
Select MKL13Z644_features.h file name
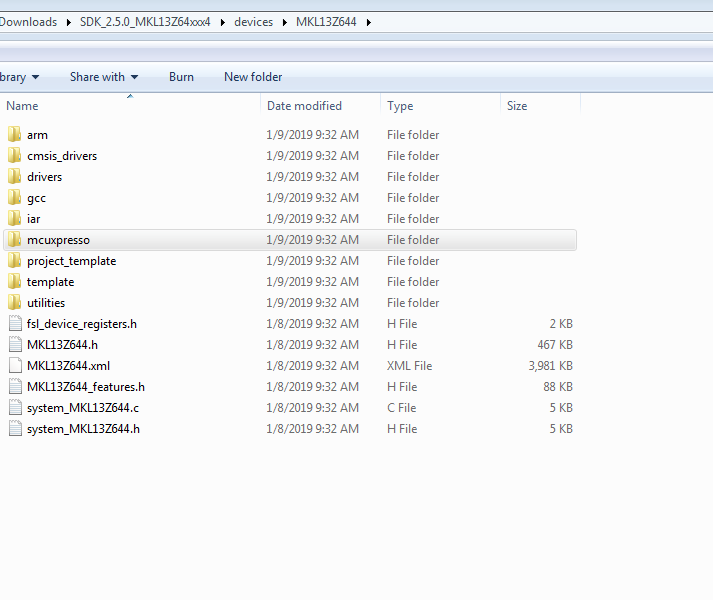coord(86,387)
